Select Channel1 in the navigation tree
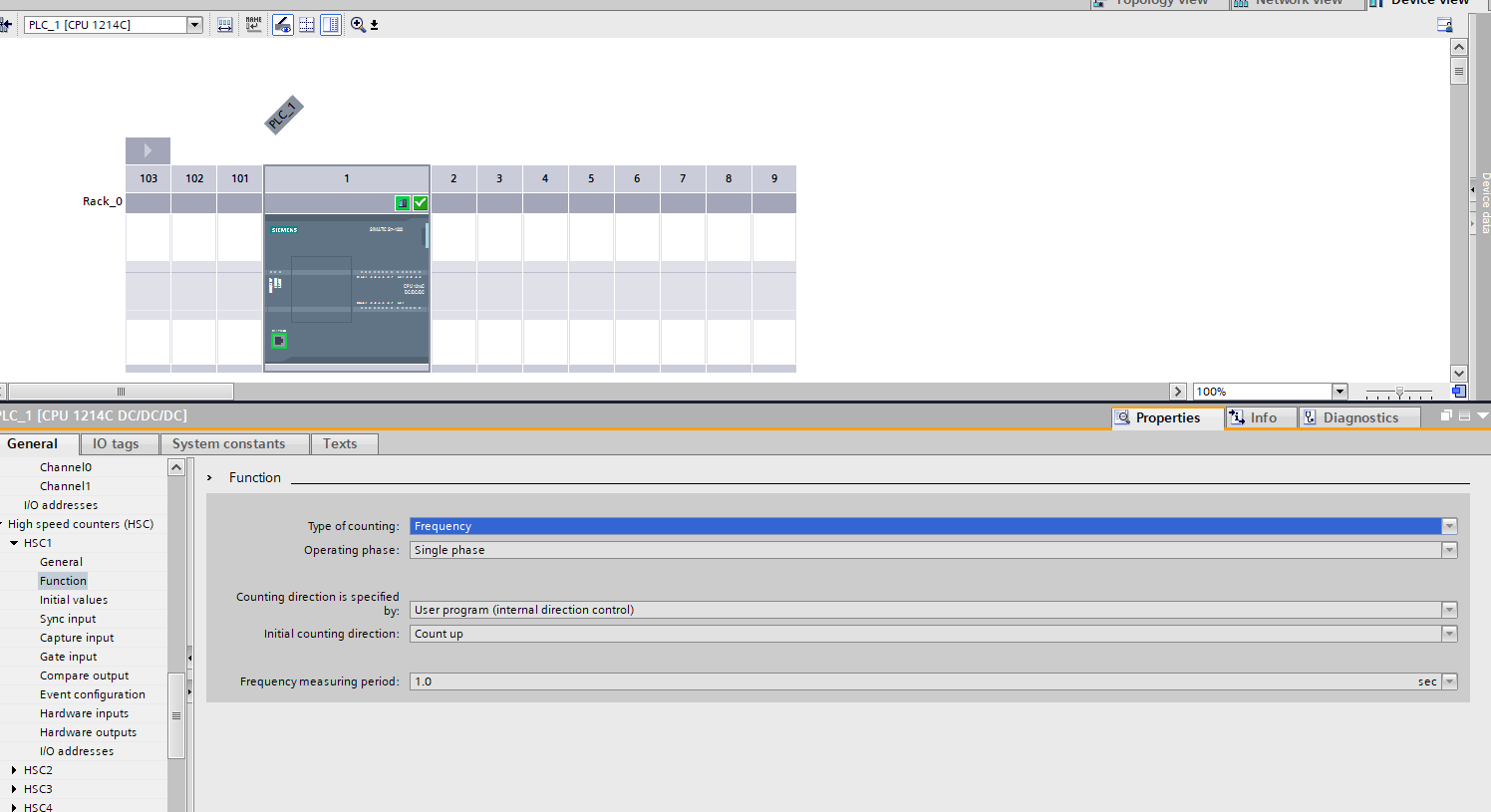1491x812 pixels. [66, 485]
